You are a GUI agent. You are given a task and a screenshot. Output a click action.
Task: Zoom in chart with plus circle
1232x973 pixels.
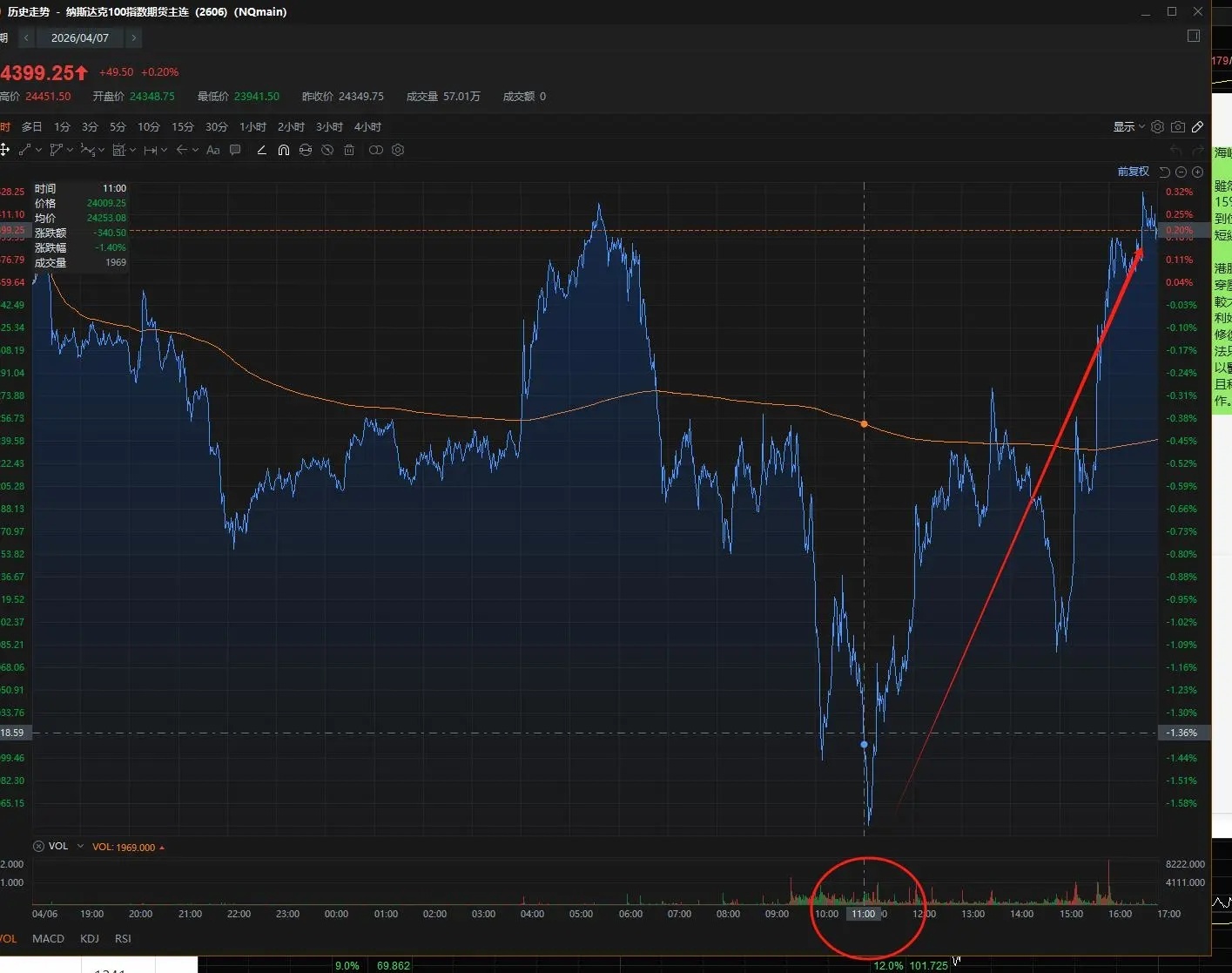coord(1197,172)
